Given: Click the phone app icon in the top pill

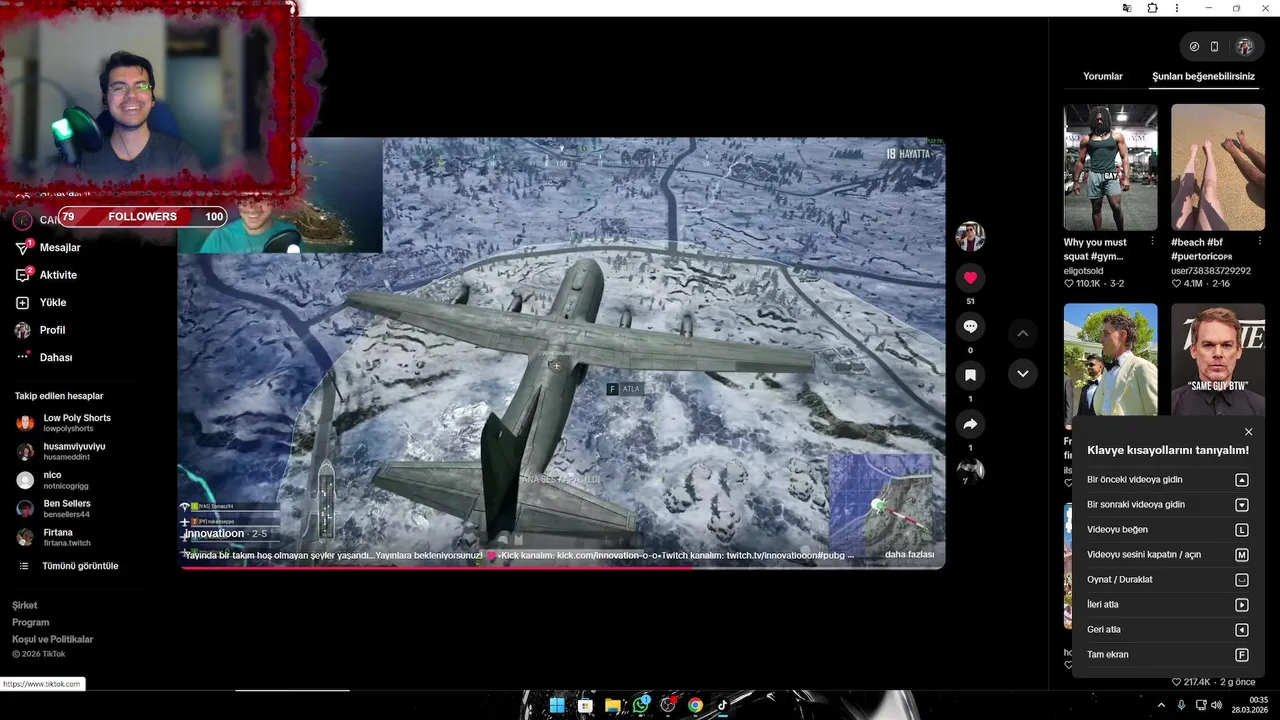Looking at the screenshot, I should pos(1215,47).
